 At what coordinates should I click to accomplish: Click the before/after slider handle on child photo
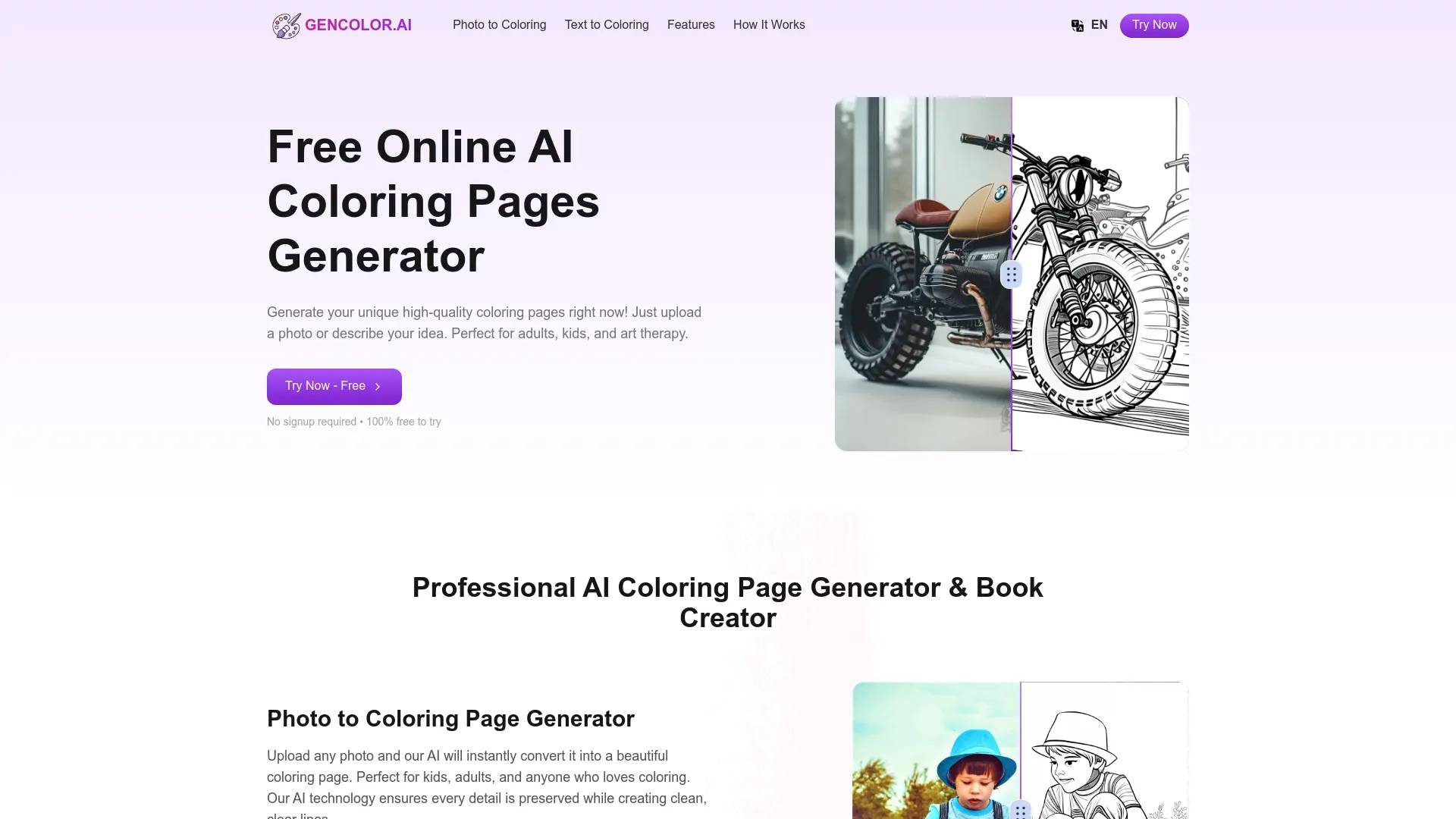click(x=1020, y=811)
